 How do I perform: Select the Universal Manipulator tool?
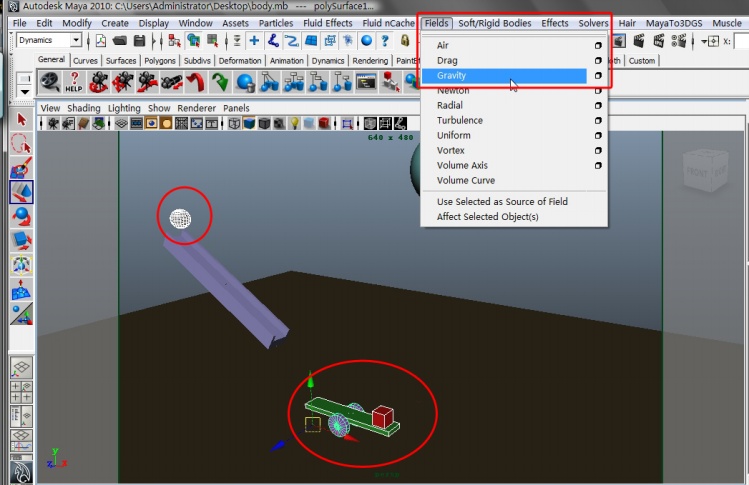pos(21,265)
